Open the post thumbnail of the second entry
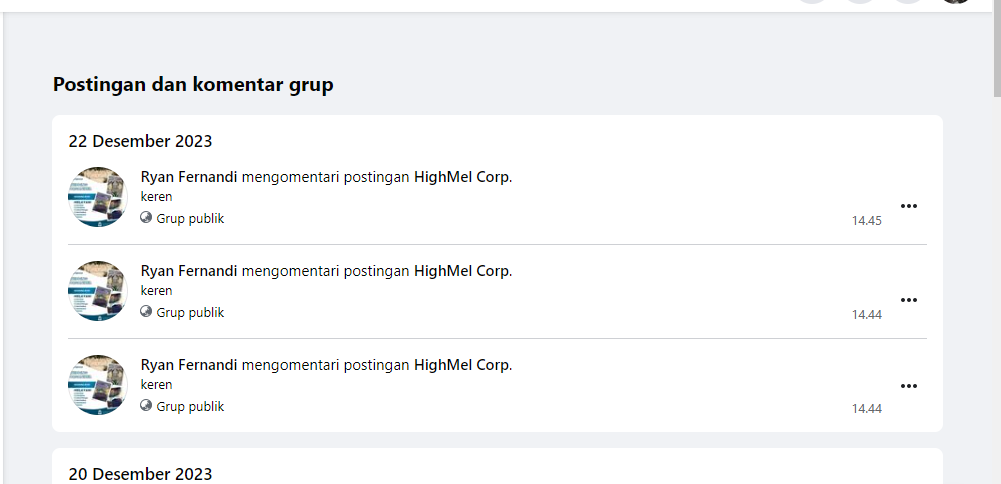Viewport: 1001px width, 484px height. coord(98,291)
